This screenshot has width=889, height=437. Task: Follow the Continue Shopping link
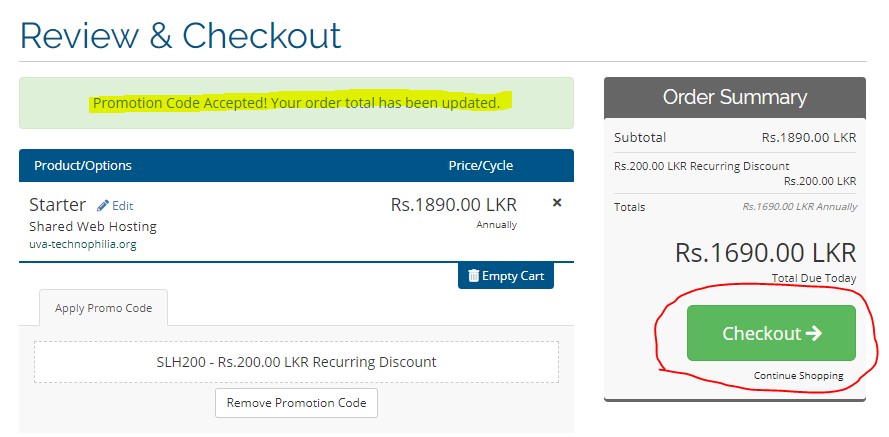pyautogui.click(x=798, y=376)
